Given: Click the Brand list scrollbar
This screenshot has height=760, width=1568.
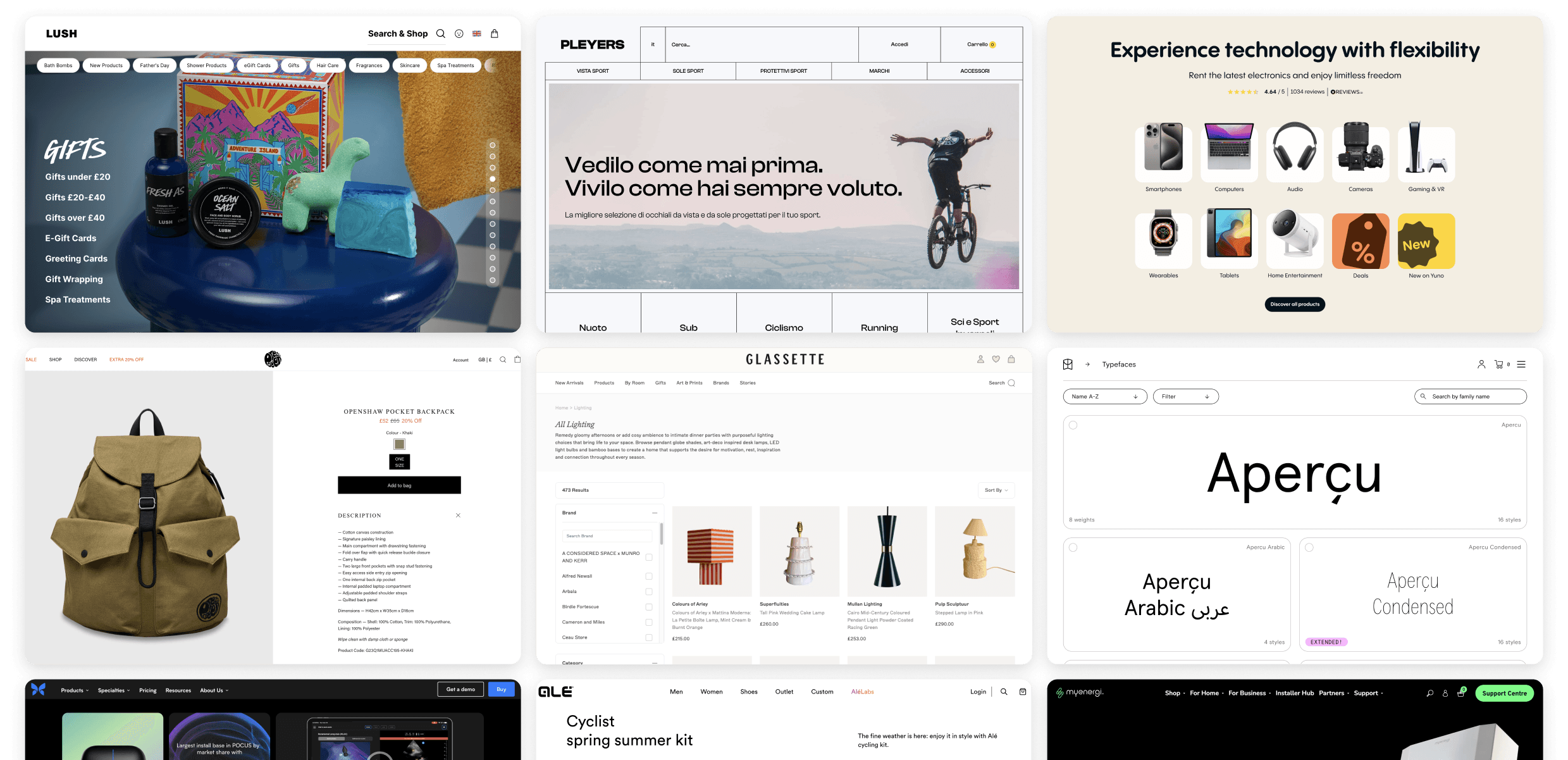Looking at the screenshot, I should coord(662,533).
